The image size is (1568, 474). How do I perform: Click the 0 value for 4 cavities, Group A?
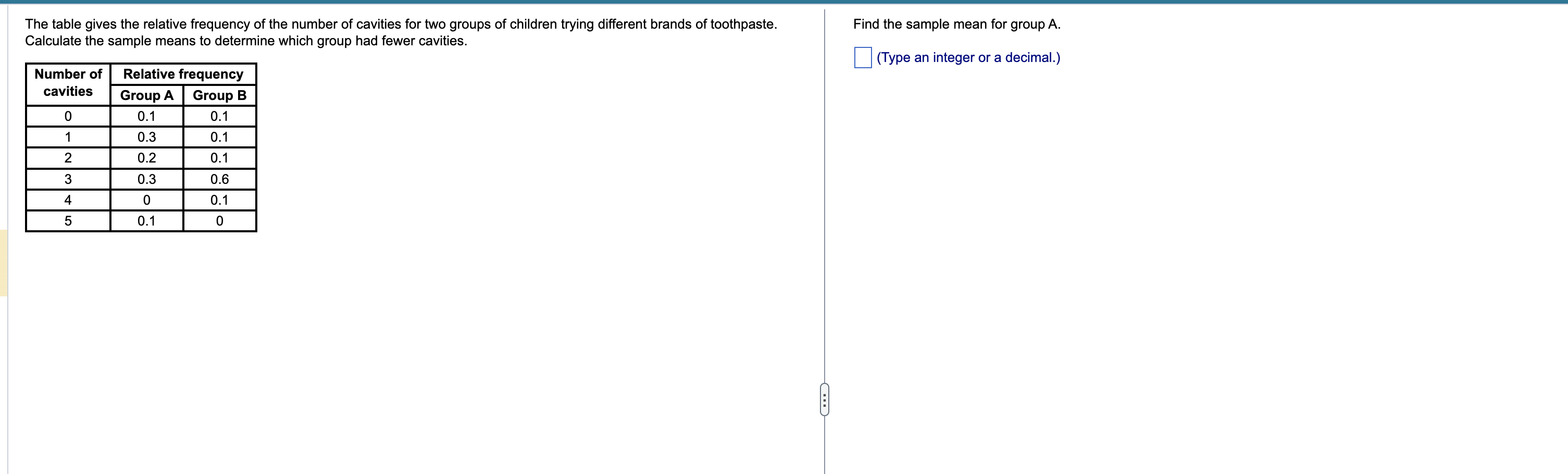coord(147,199)
